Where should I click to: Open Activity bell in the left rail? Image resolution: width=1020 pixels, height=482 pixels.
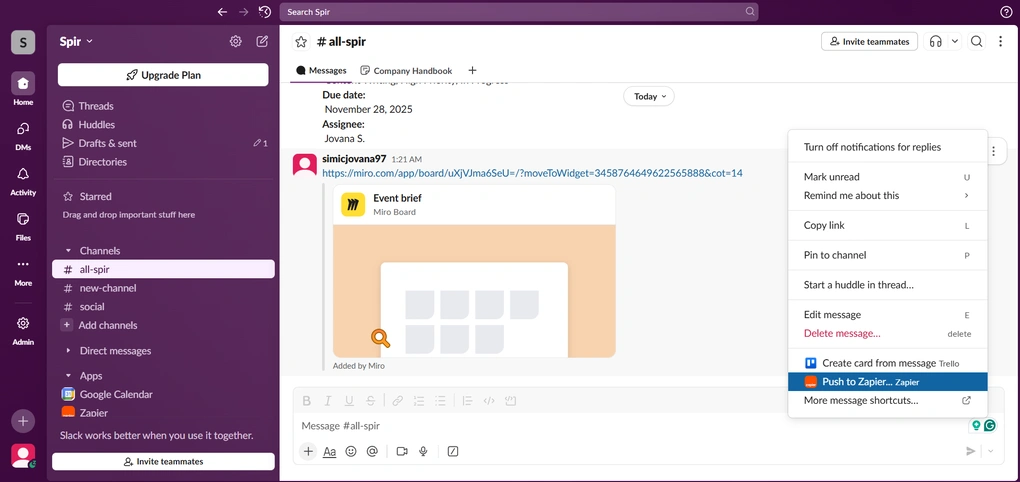pos(23,180)
